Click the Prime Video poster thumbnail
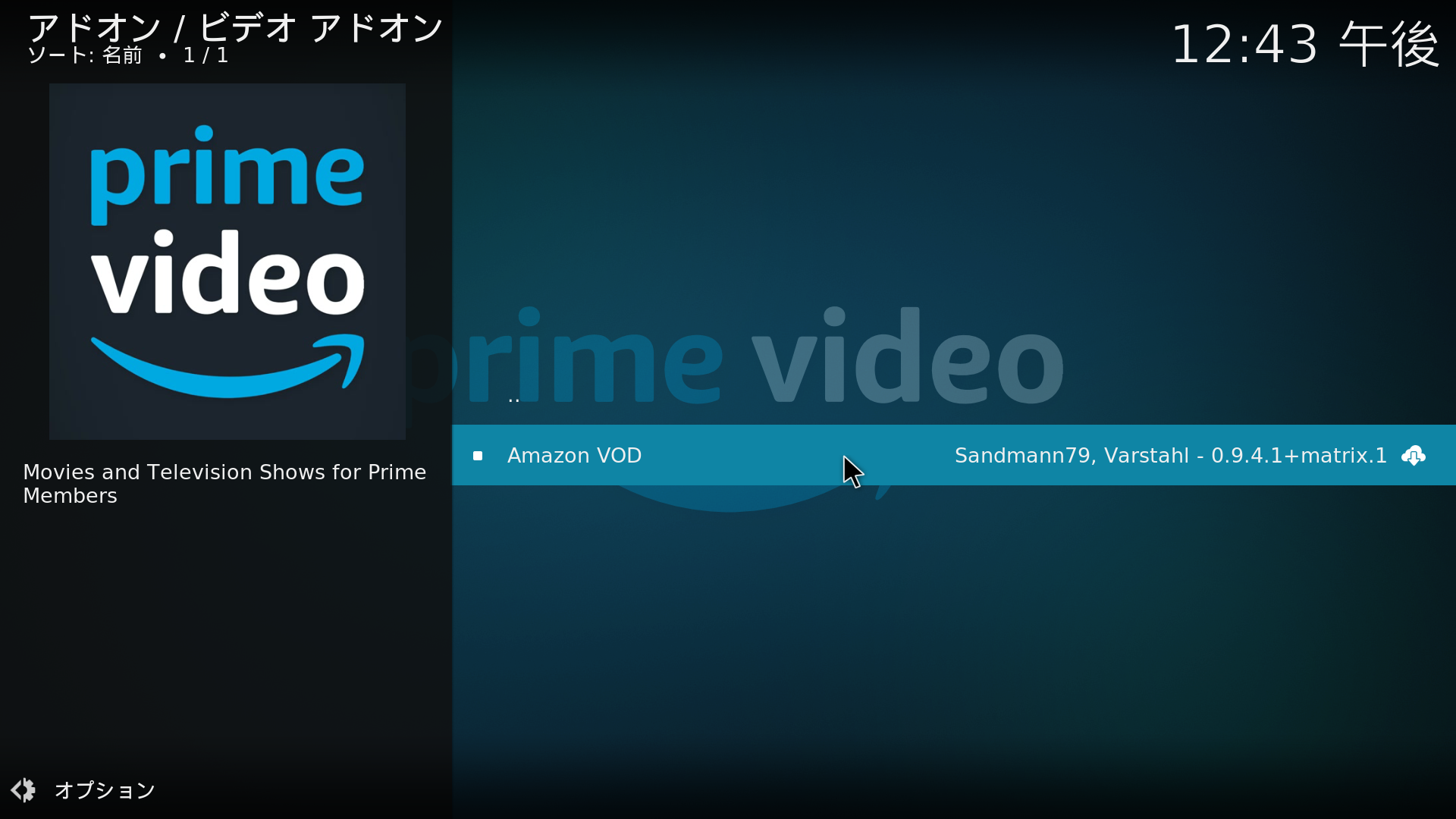The image size is (1456, 819). (x=227, y=260)
